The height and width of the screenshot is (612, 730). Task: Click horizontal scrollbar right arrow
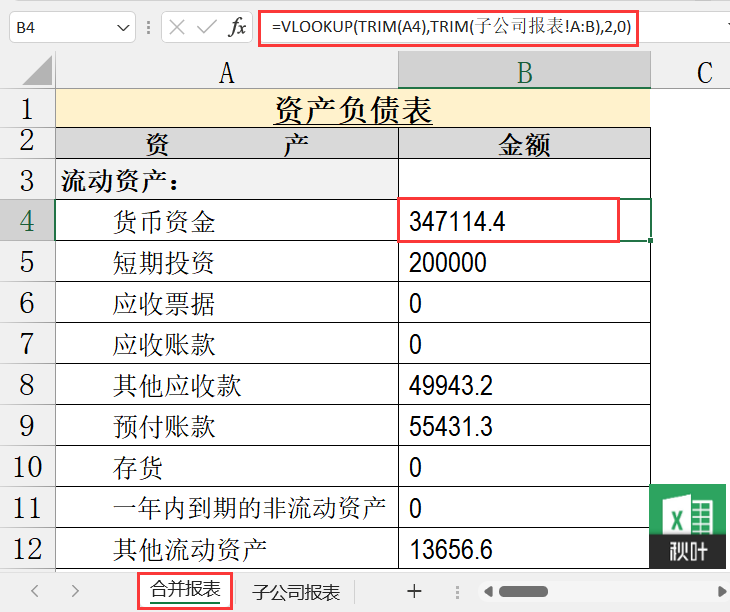pyautogui.click(x=722, y=592)
